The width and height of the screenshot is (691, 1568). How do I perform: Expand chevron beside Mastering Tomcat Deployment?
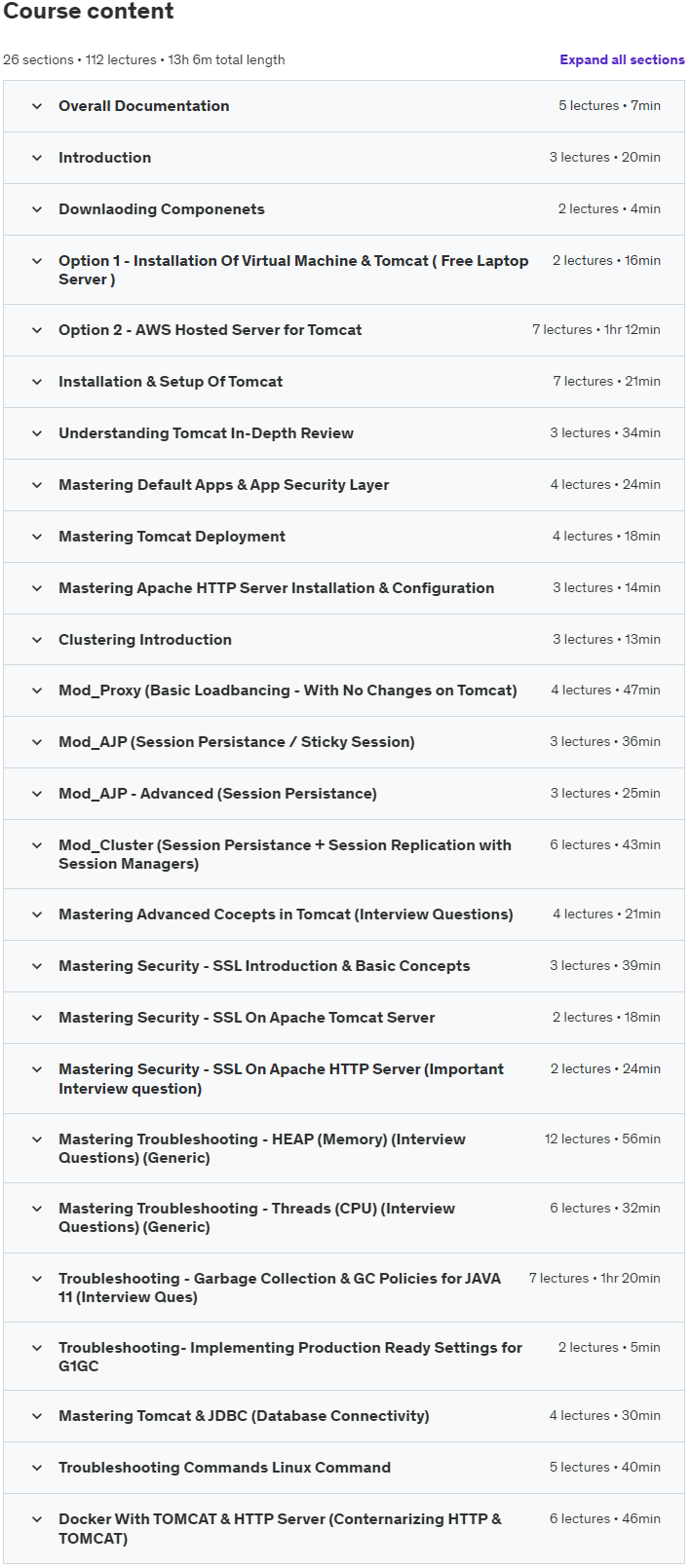coord(37,537)
